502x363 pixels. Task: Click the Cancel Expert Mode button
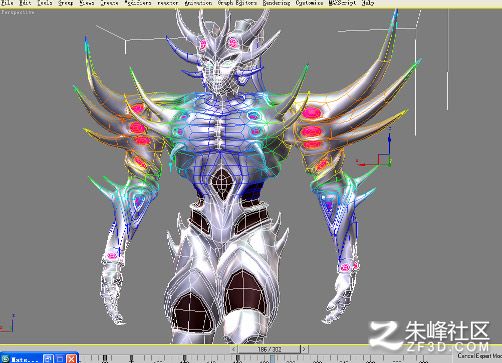pyautogui.click(x=480, y=356)
